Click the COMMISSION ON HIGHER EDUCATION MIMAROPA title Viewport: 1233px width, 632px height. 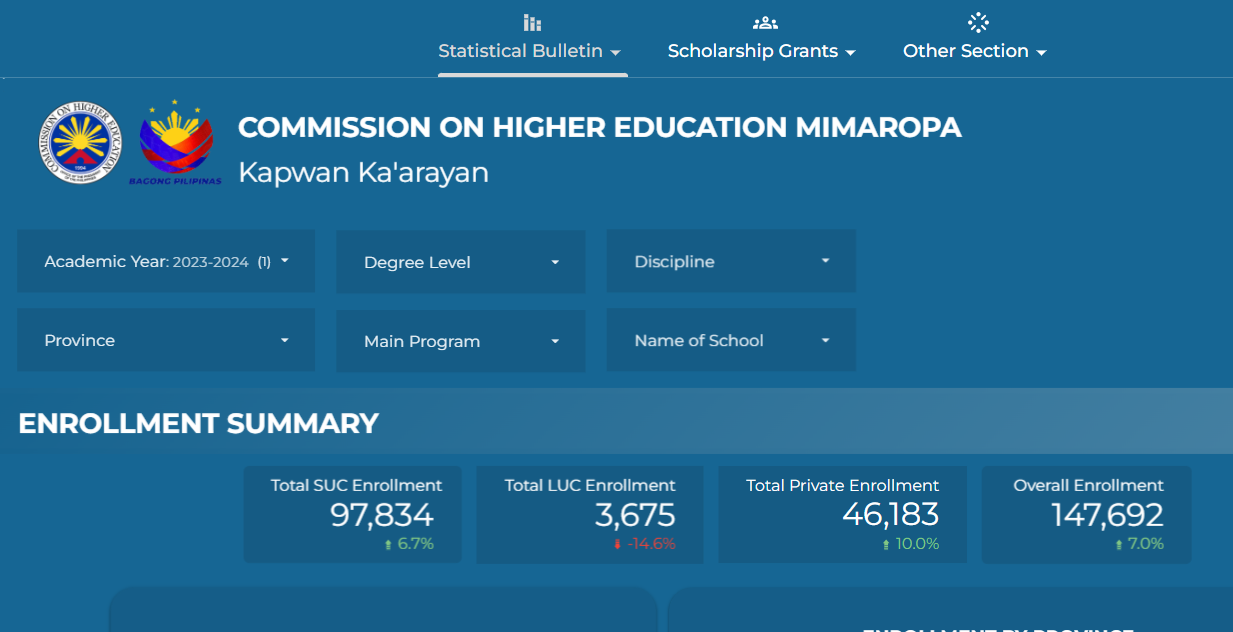[x=600, y=127]
